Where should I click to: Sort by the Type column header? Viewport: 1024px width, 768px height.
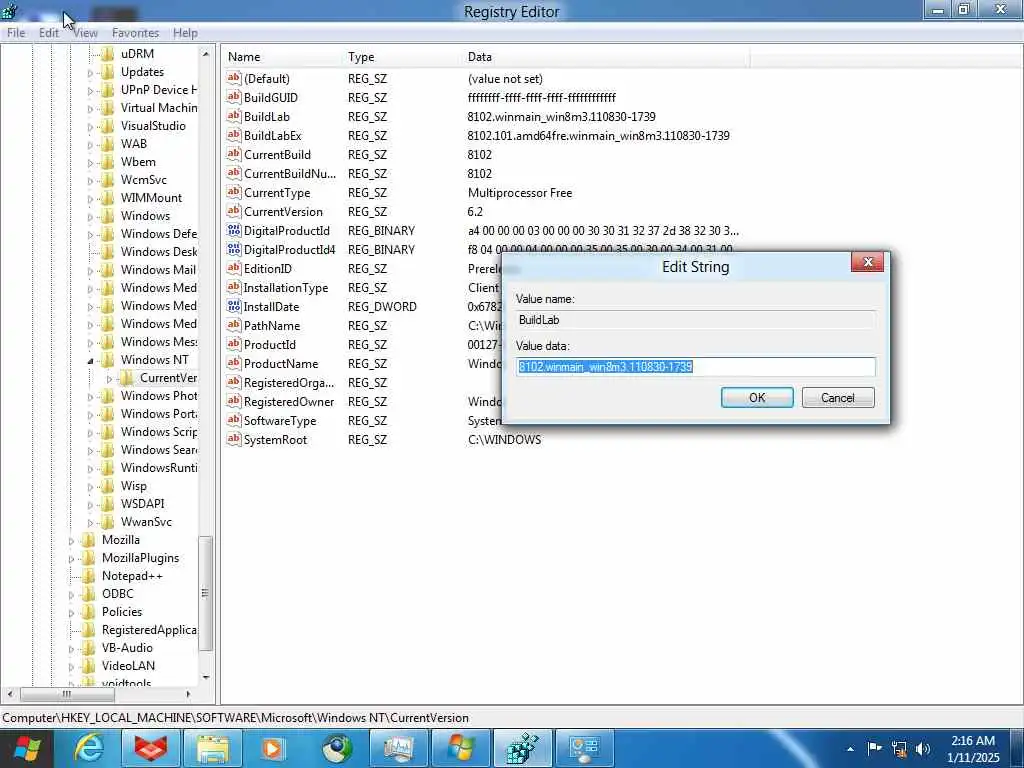click(x=402, y=57)
